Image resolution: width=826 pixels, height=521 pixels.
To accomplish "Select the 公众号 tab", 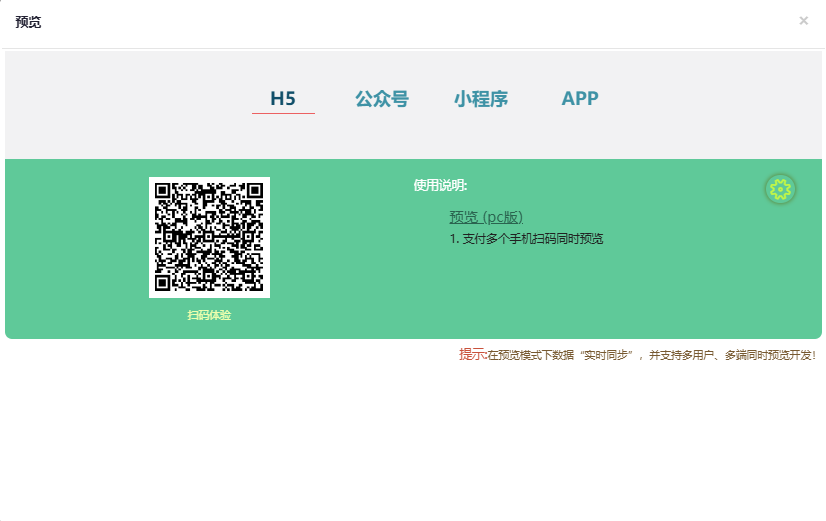I will coord(381,99).
